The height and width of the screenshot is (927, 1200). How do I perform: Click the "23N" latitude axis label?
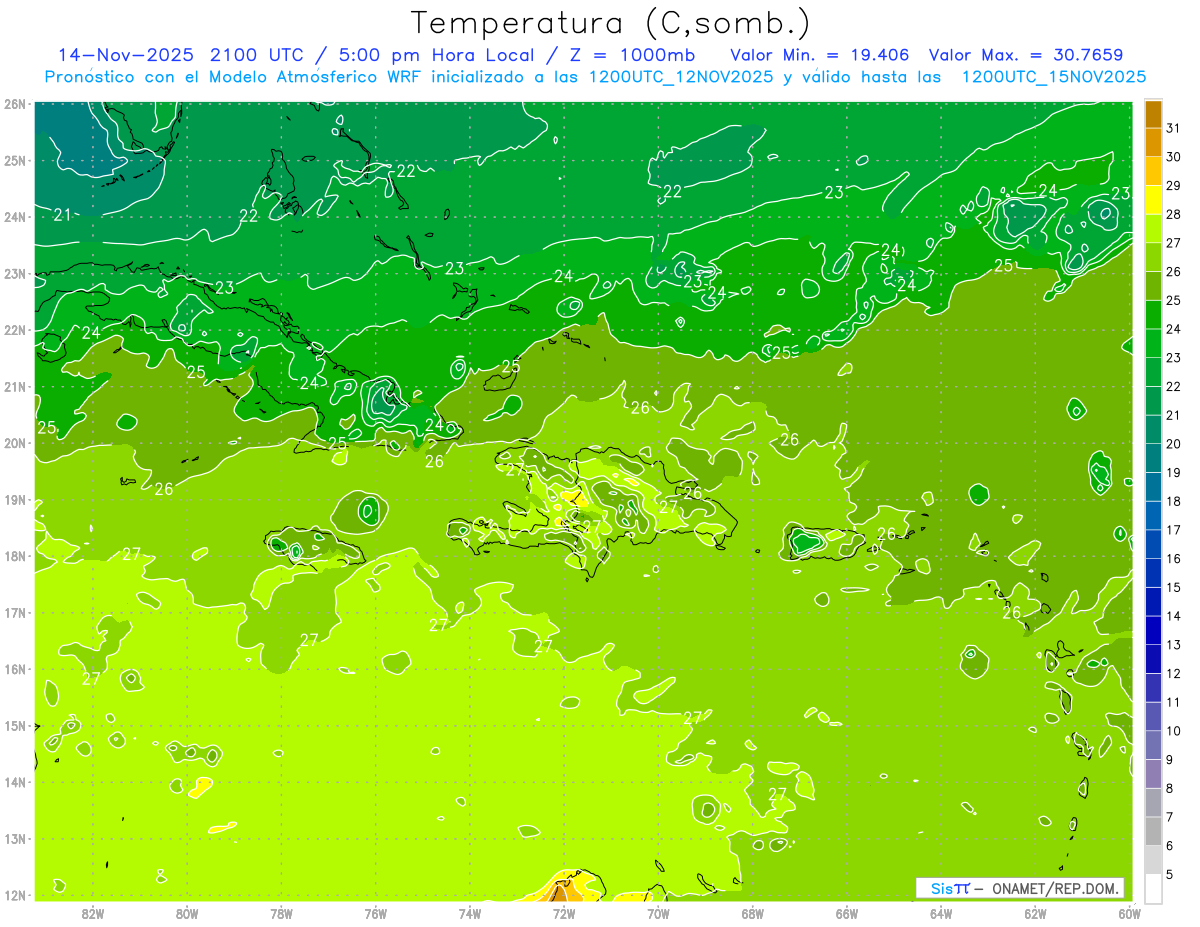point(15,274)
